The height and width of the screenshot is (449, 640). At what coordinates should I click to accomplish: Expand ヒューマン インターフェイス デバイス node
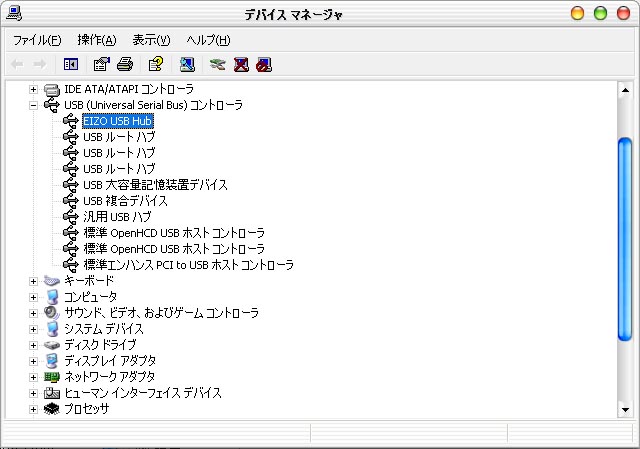(x=33, y=393)
